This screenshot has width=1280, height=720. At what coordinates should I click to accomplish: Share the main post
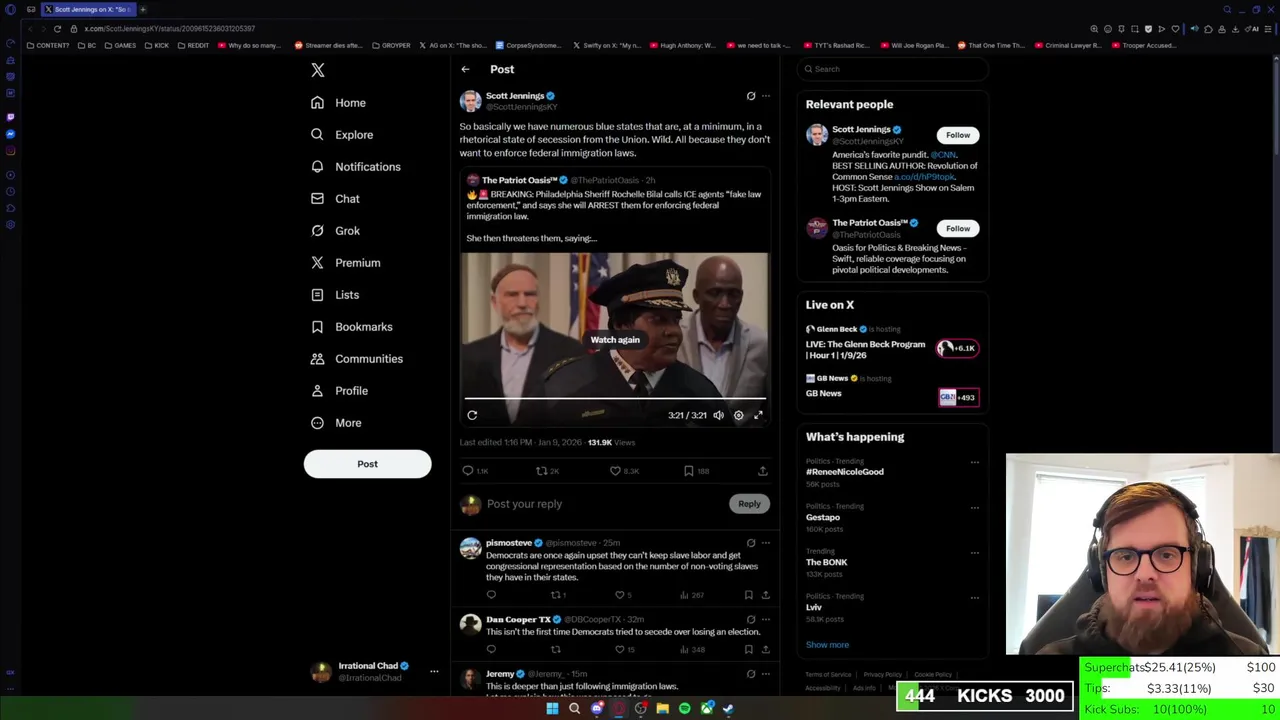coord(762,471)
